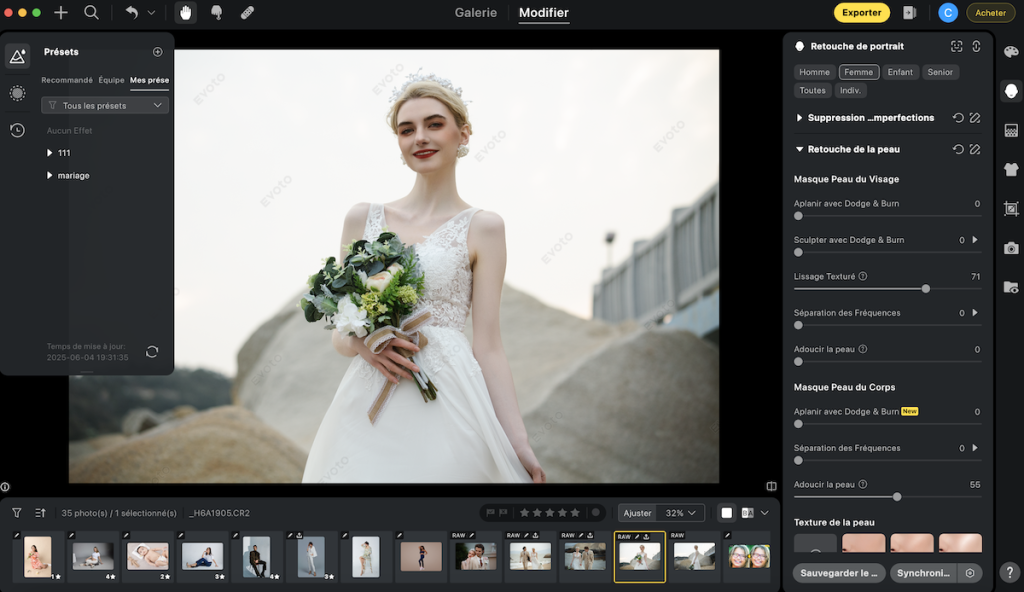Viewport: 1024px width, 592px height.
Task: Refresh the presets update time
Action: (152, 351)
